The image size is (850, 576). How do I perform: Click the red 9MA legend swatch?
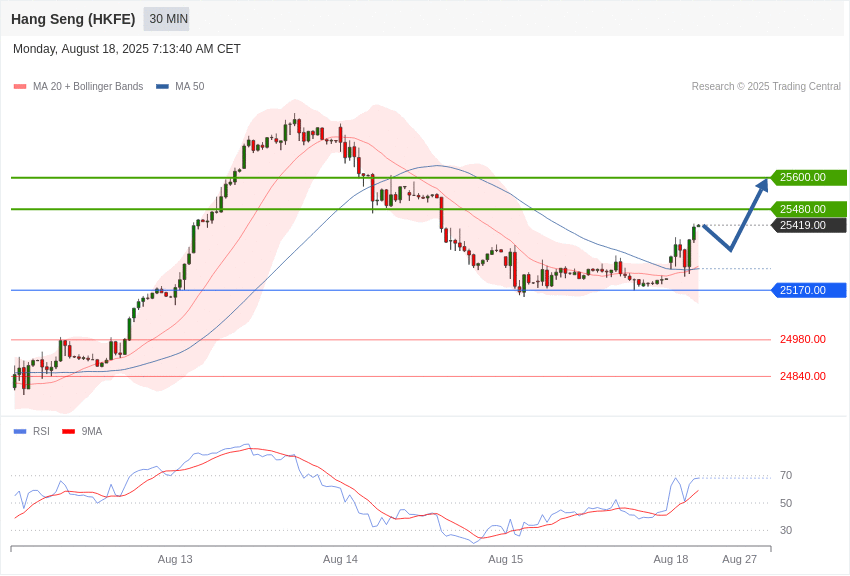tap(69, 431)
